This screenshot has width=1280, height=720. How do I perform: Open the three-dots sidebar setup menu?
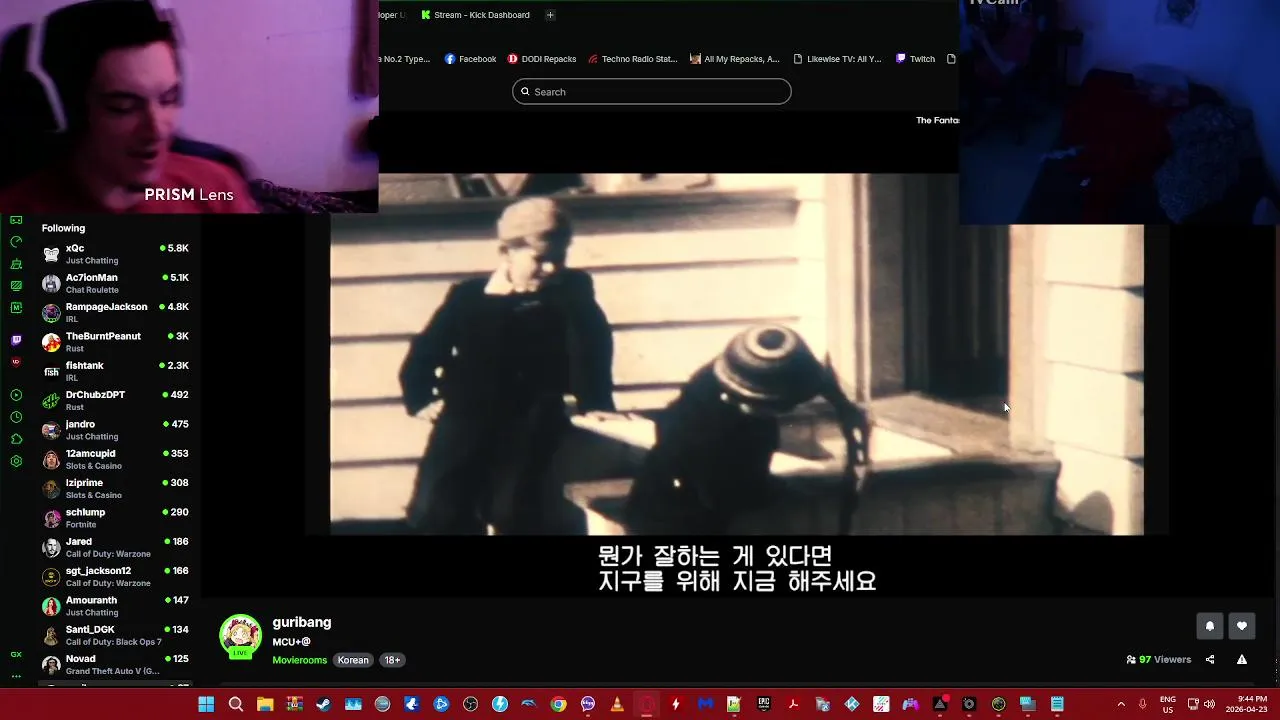point(16,676)
